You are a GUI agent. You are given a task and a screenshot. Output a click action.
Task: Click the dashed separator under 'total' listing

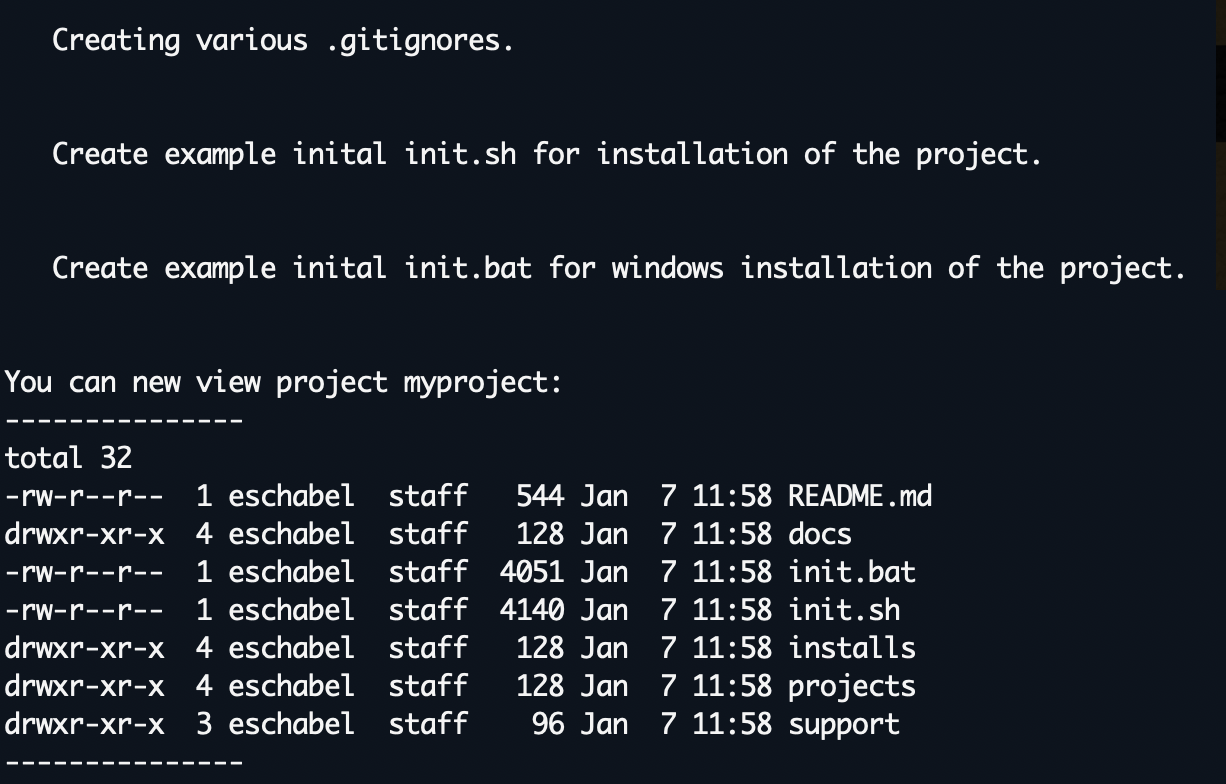coord(124,762)
